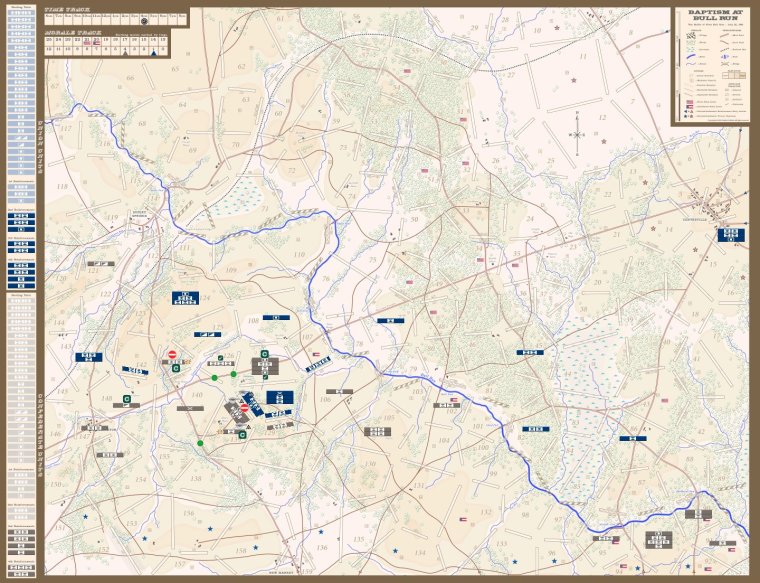Click area number 72 on the map
Viewport: 760px width, 583px height.
(x=291, y=171)
